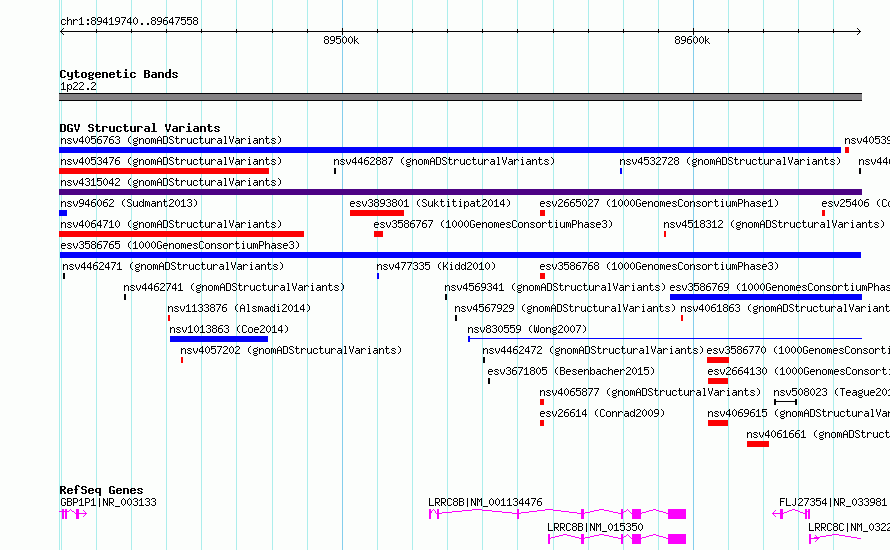Click the nsv4462741 gnomAD variant label
The width and height of the screenshot is (890, 550).
234,287
